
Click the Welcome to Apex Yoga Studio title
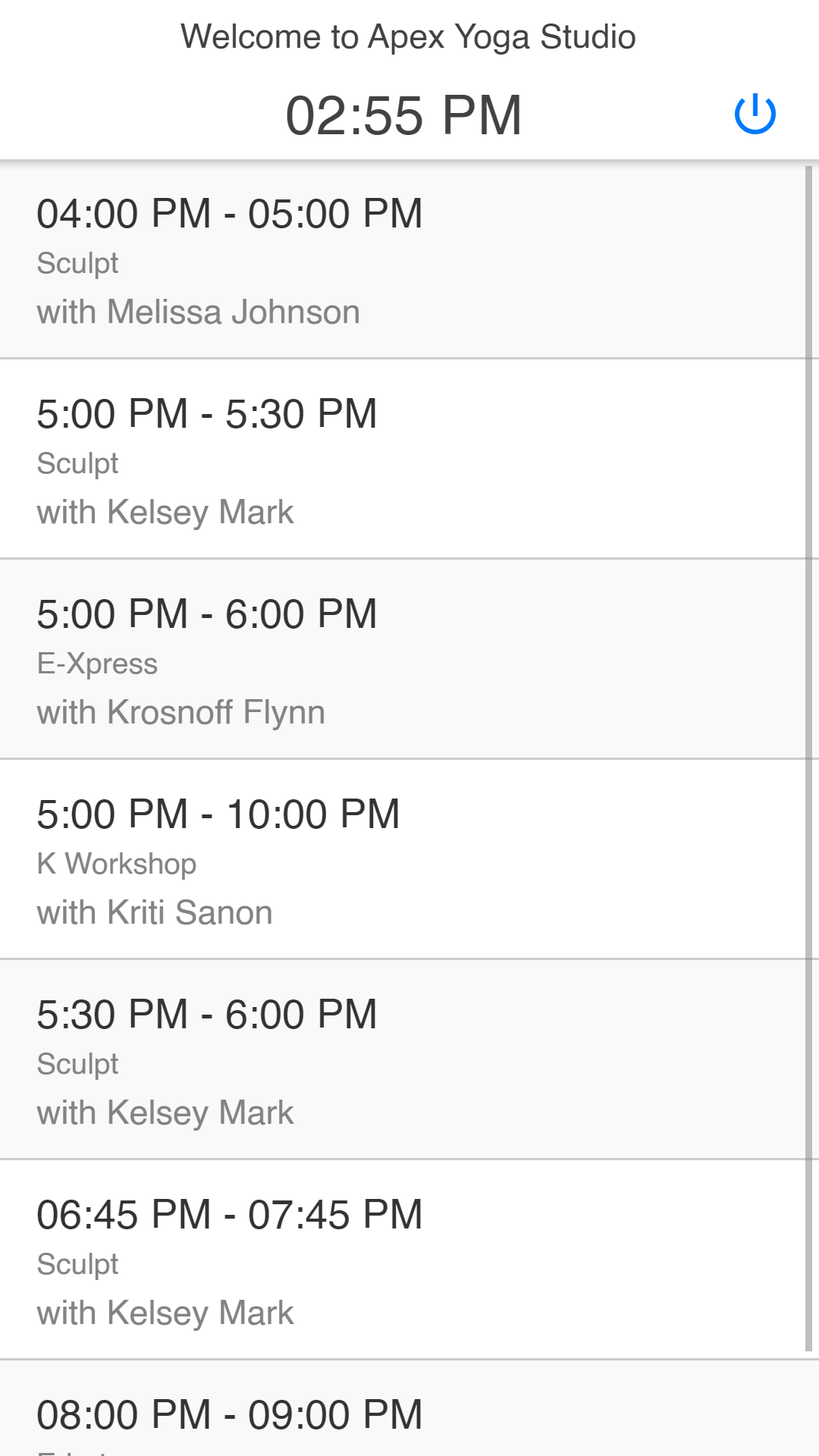point(408,37)
